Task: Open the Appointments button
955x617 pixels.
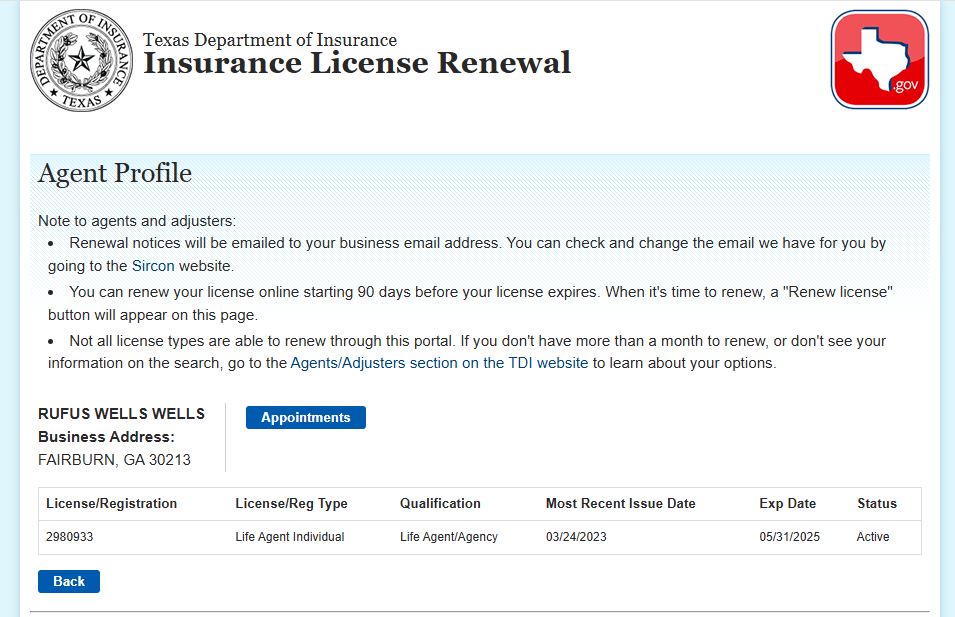Action: point(305,418)
